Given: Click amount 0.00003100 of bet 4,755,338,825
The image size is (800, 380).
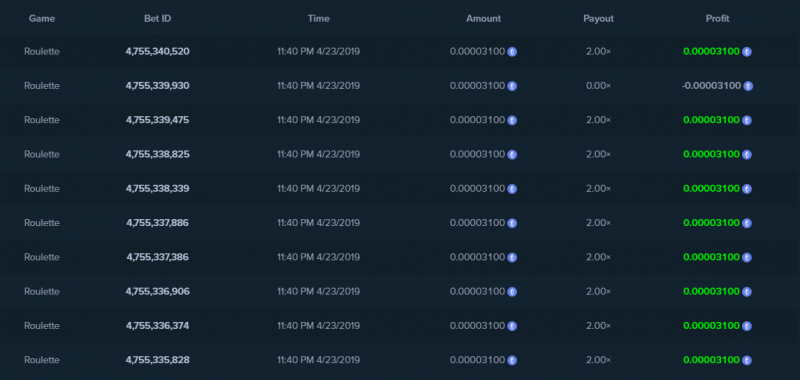Looking at the screenshot, I should (x=477, y=154).
